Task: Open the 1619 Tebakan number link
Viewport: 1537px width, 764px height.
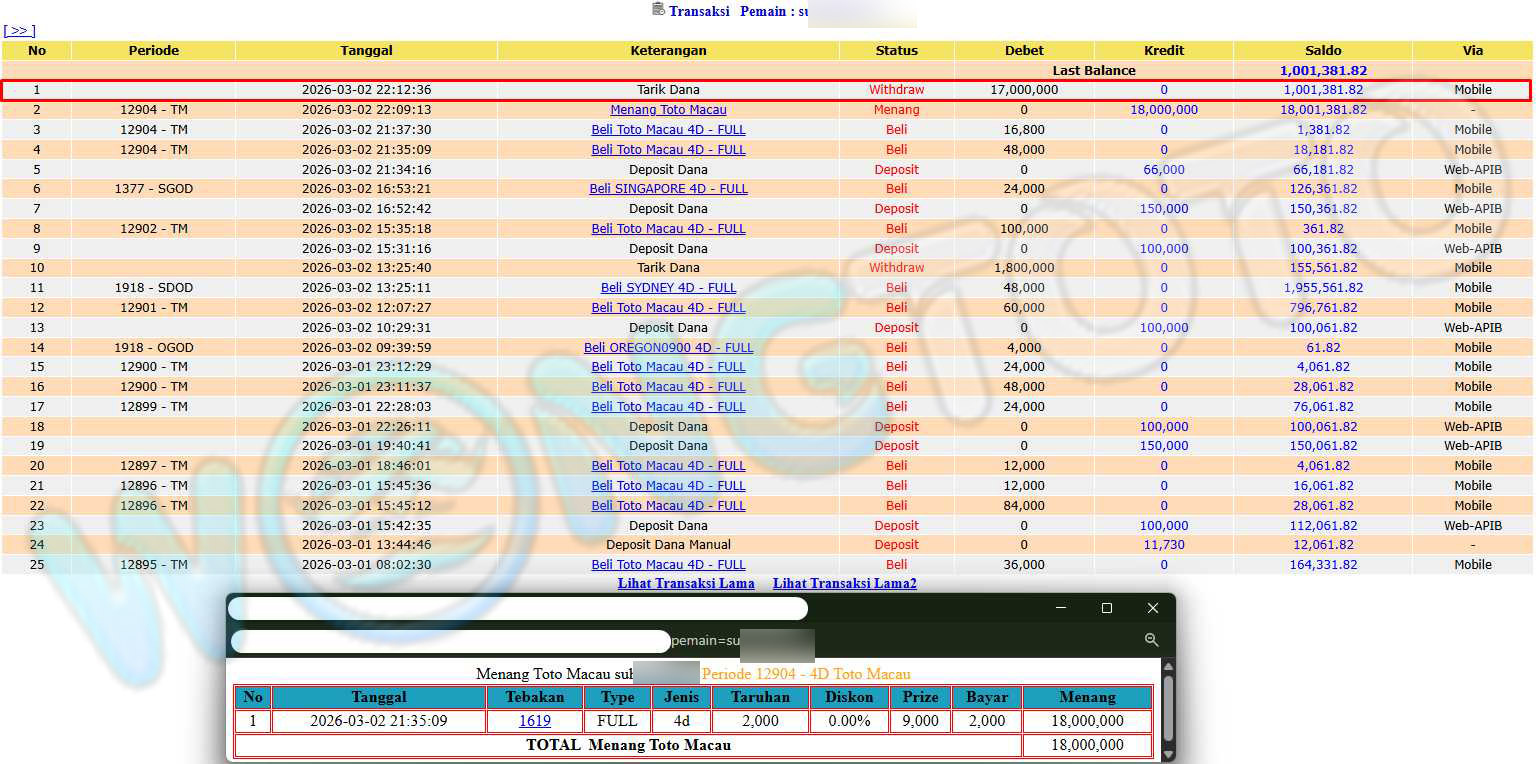Action: pyautogui.click(x=535, y=721)
